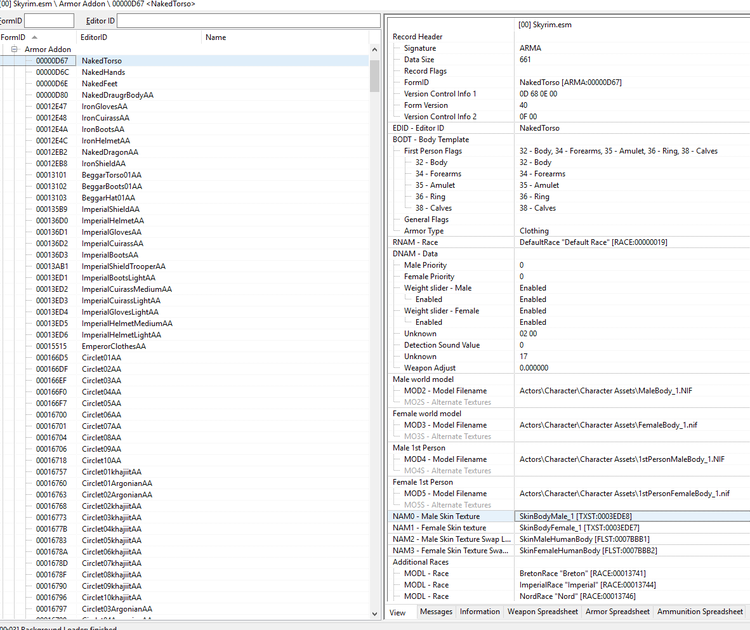
Task: Click the FormID filter input field
Action: [x=49, y=21]
